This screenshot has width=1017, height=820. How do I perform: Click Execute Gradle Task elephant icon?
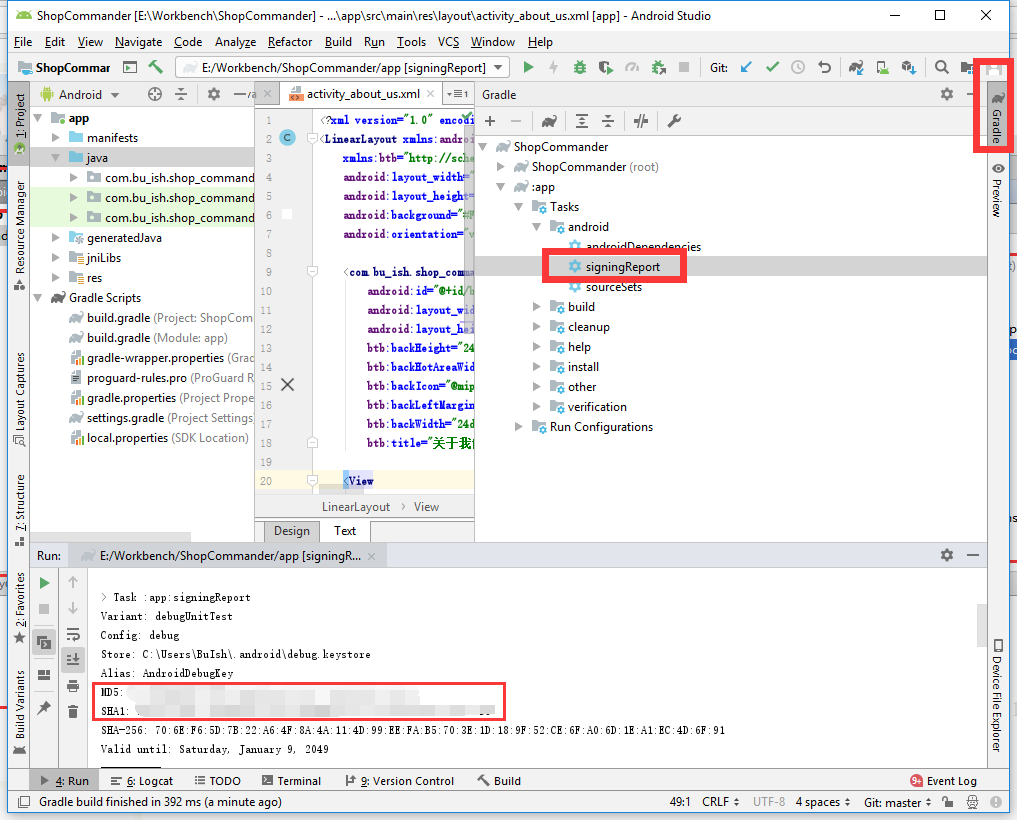pyautogui.click(x=549, y=121)
